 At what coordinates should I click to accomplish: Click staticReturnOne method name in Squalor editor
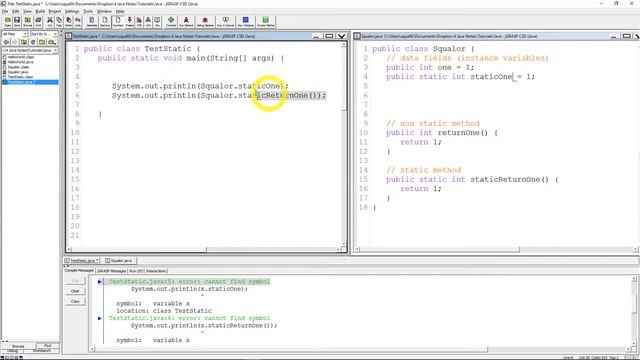[x=505, y=180]
